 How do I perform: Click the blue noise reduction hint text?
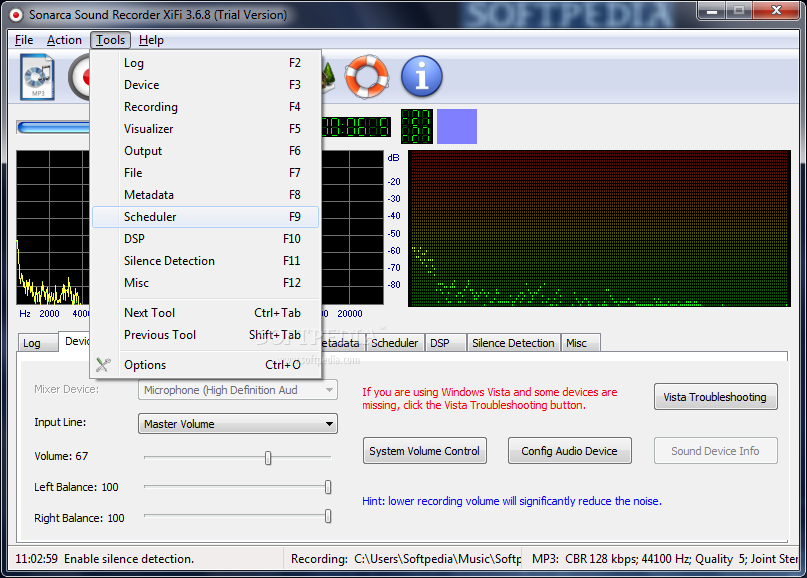[x=512, y=501]
